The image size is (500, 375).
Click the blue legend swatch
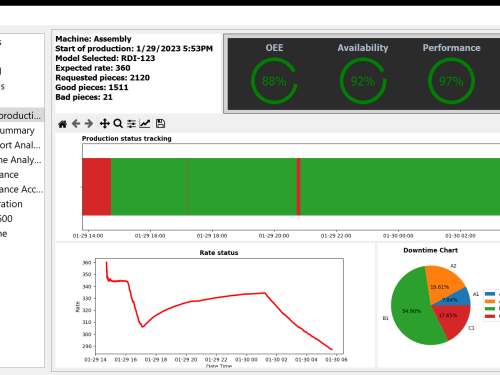coord(490,294)
